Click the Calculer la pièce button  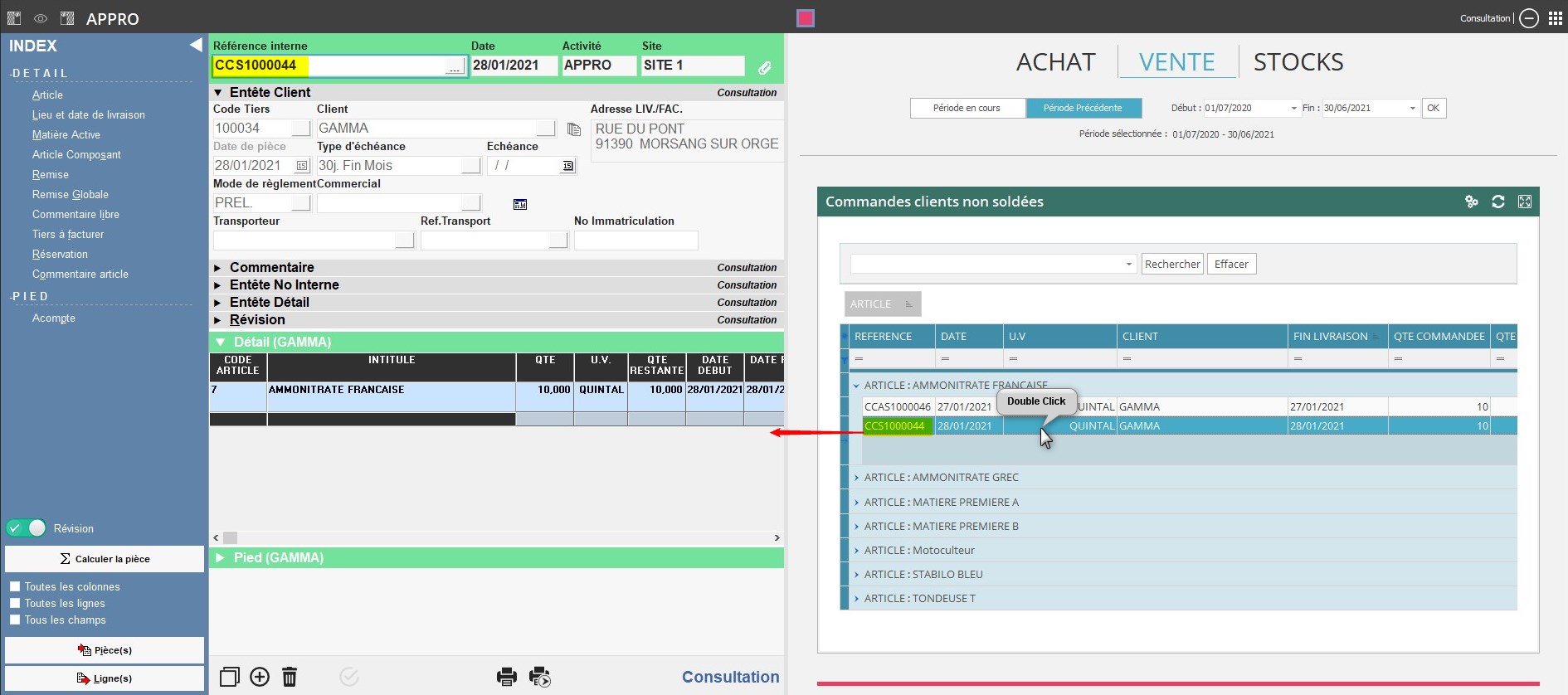pyautogui.click(x=105, y=559)
